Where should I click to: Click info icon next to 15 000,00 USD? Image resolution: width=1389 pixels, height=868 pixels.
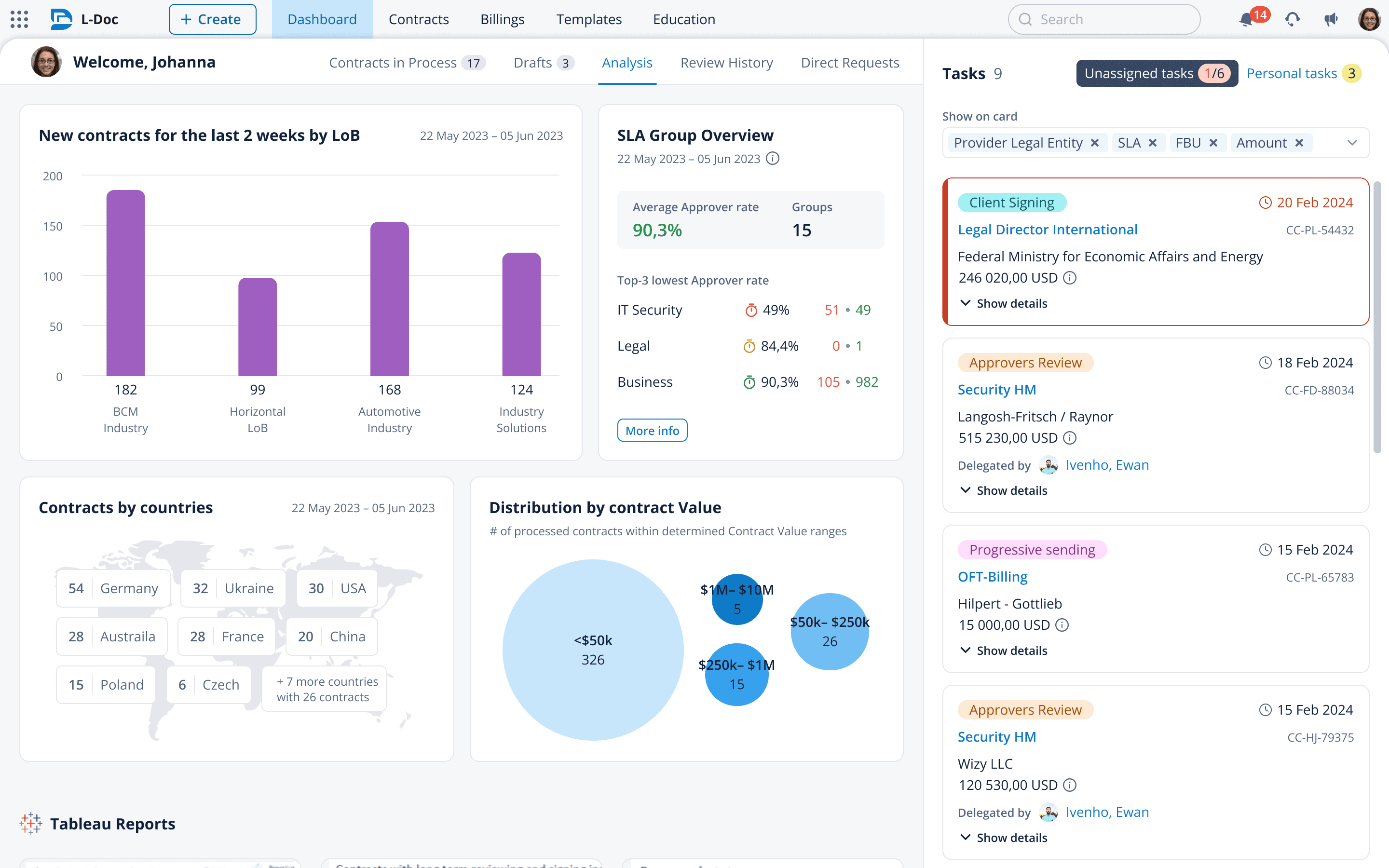pos(1062,625)
